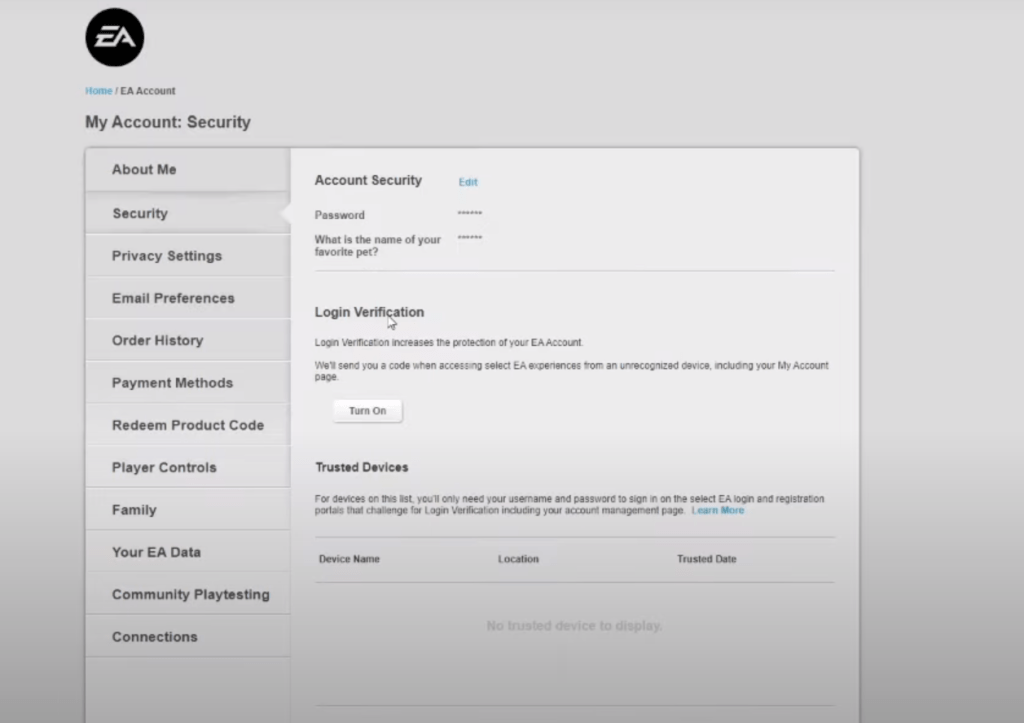Go to the Home breadcrumb link

click(99, 91)
